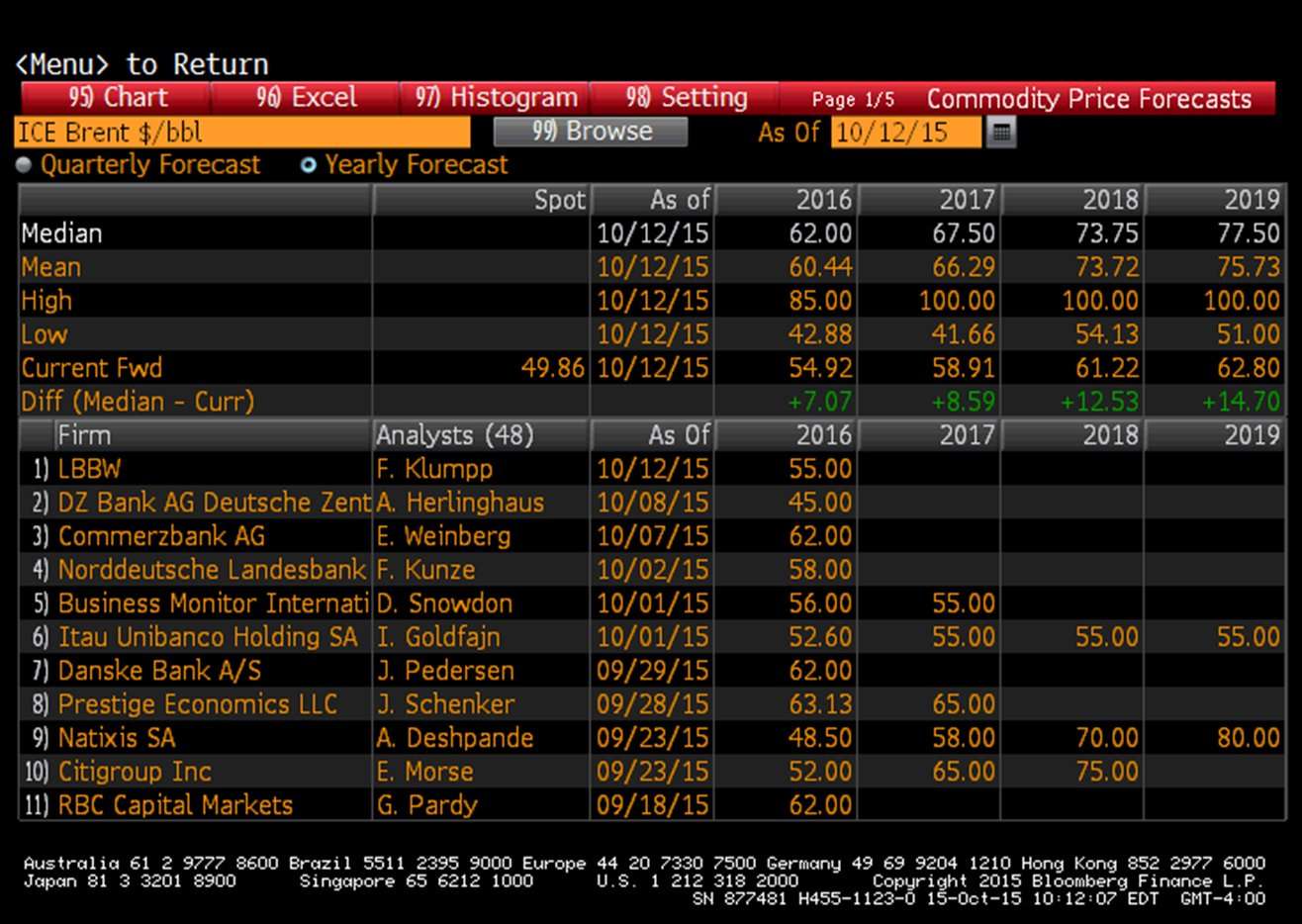This screenshot has width=1302, height=924.
Task: Click the 2019 median value 77.50
Action: (1249, 233)
